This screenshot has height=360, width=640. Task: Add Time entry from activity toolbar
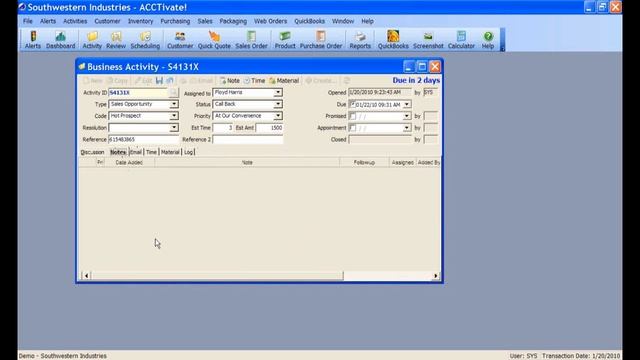pyautogui.click(x=254, y=81)
